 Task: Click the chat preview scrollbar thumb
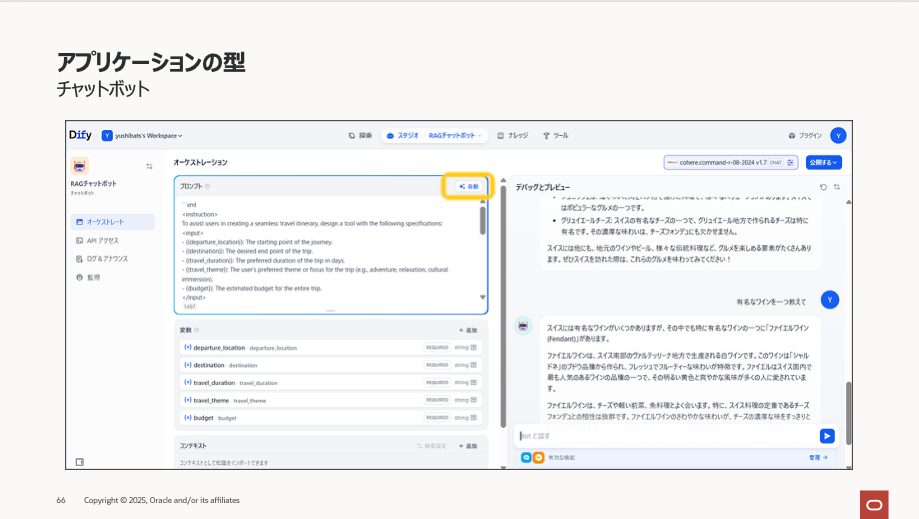click(849, 413)
